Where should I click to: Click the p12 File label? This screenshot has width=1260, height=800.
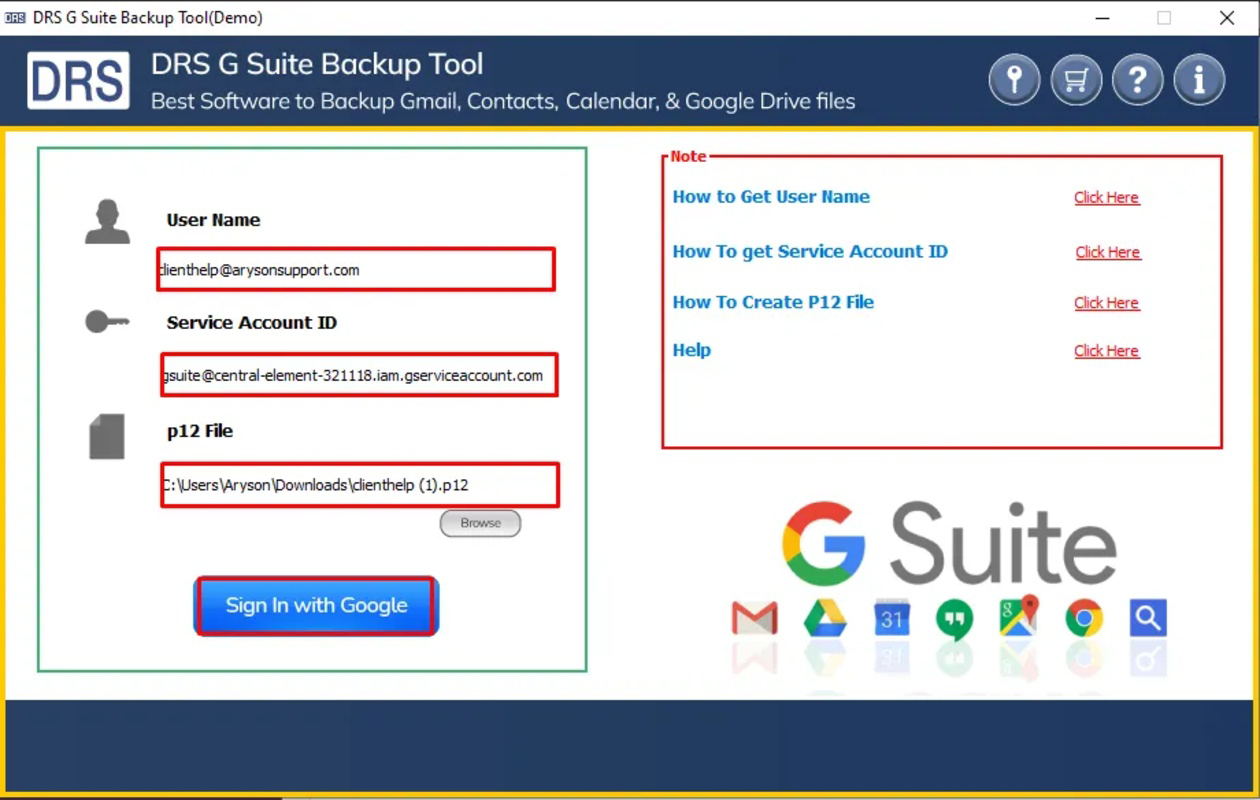point(200,431)
